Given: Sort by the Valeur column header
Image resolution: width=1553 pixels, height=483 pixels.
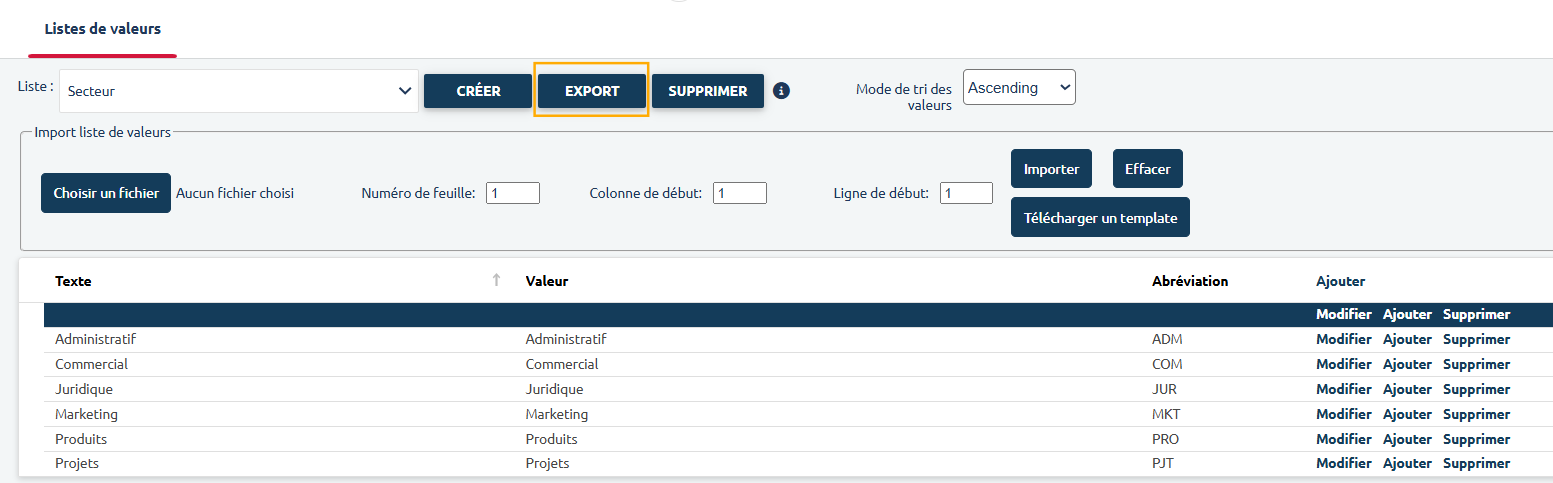Looking at the screenshot, I should (x=547, y=281).
